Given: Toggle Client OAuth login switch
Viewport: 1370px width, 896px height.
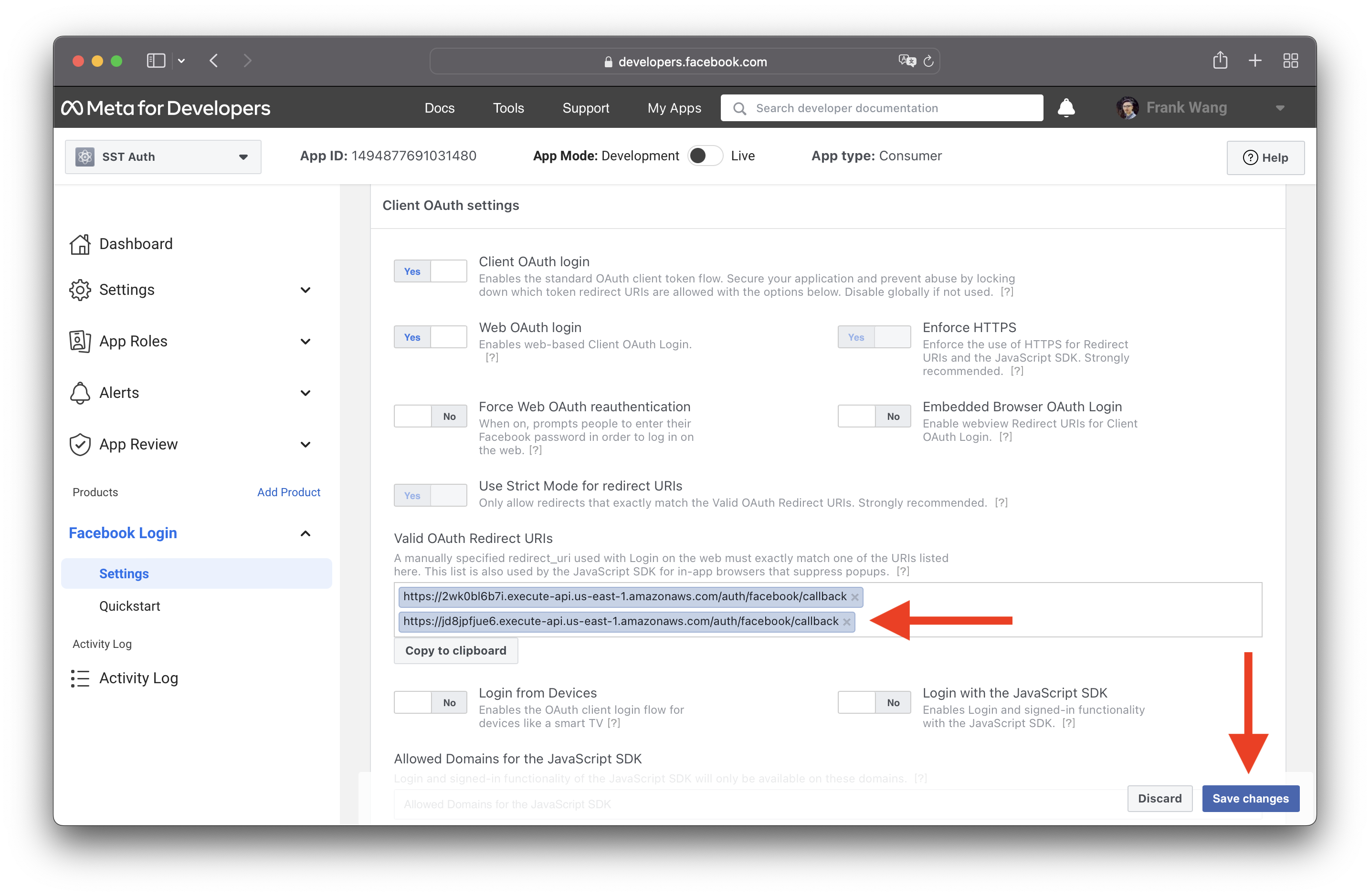Looking at the screenshot, I should coord(430,271).
